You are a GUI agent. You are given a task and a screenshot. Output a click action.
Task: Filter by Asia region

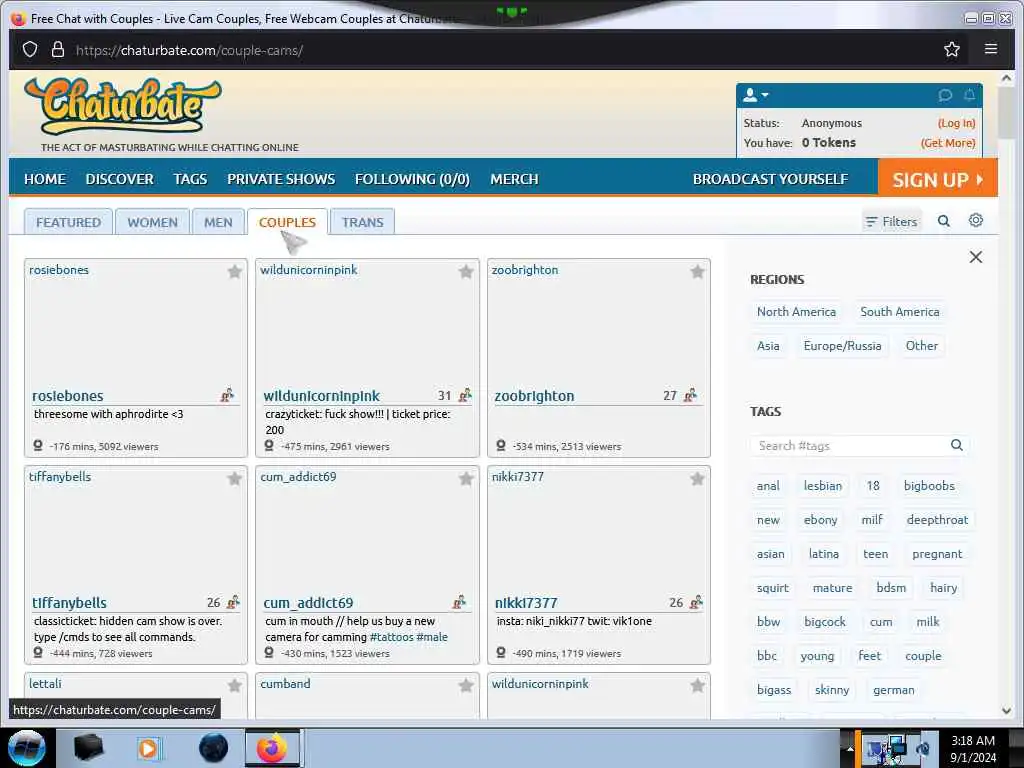click(768, 345)
